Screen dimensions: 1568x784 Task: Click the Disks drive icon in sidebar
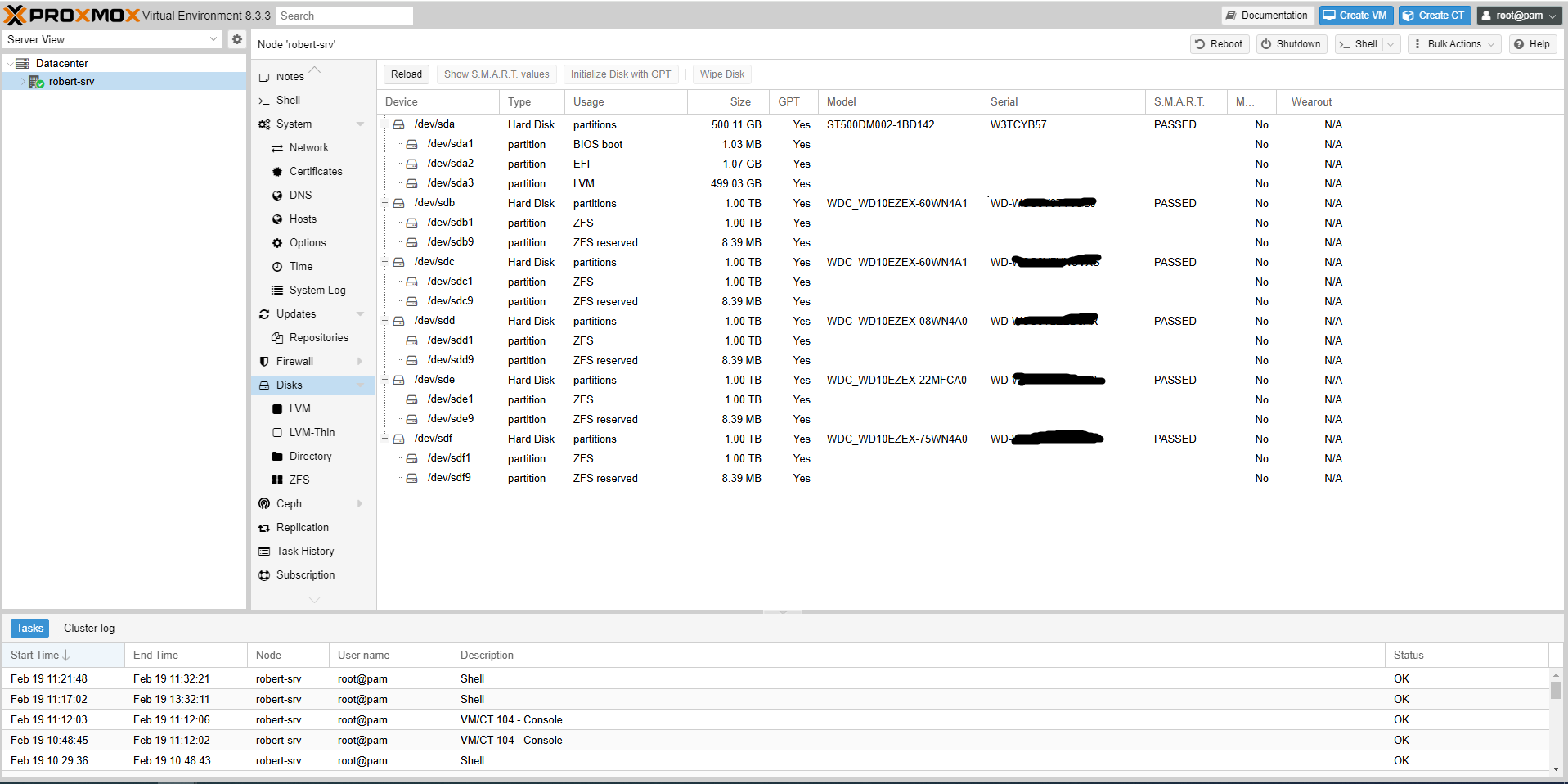coord(264,385)
